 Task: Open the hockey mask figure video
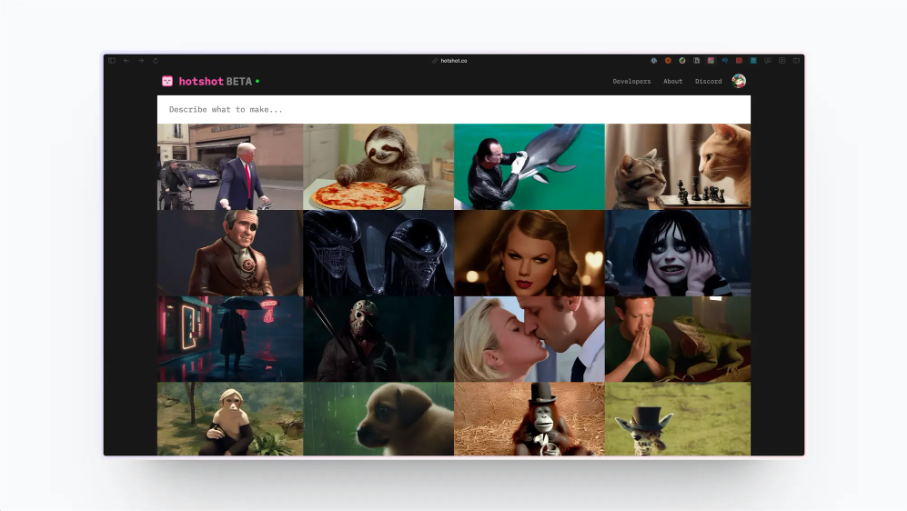[x=378, y=339]
